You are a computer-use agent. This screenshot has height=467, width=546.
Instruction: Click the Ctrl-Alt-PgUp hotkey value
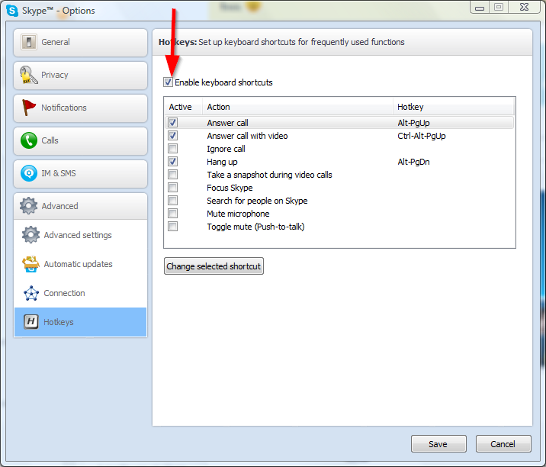422,136
